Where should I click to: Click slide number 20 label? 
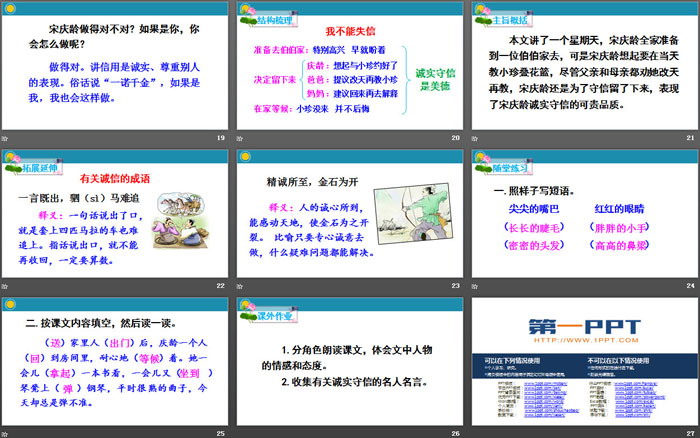coord(455,138)
